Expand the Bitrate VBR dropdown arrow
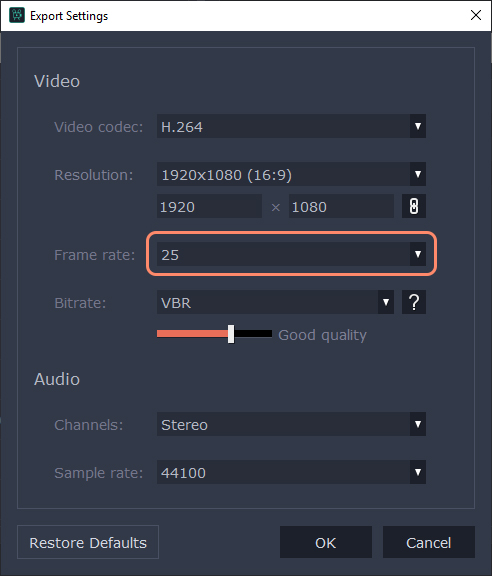This screenshot has height=576, width=492. tap(386, 302)
